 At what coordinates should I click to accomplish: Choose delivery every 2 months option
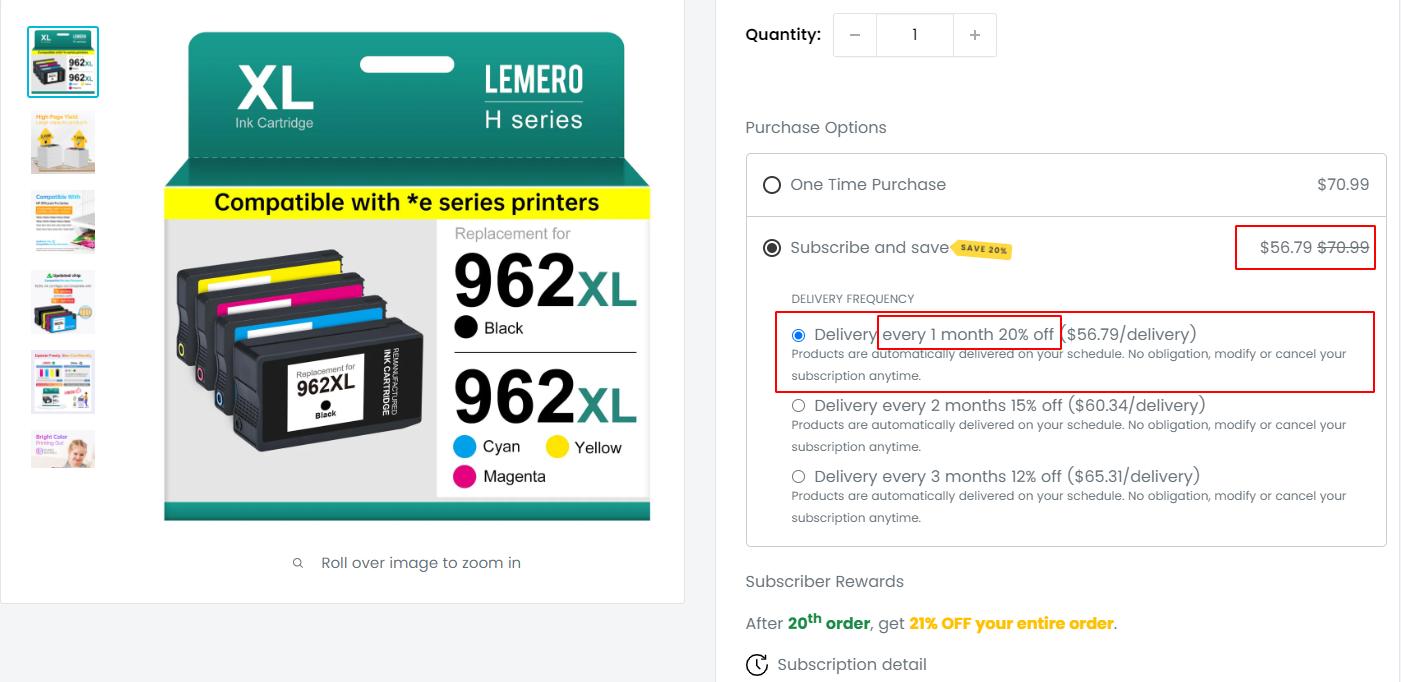(798, 406)
